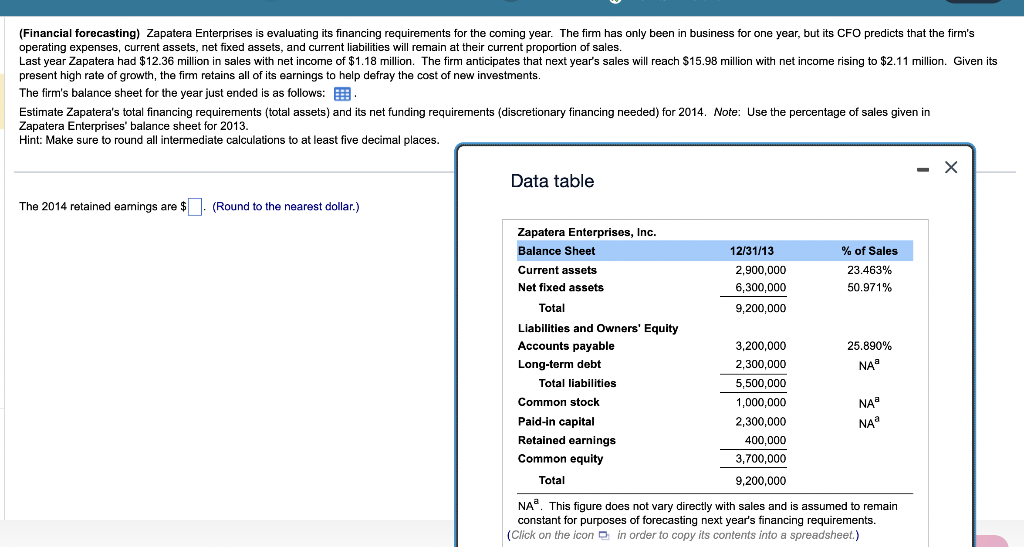Select the 12/31/13 column header
This screenshot has width=1024, height=547.
click(752, 251)
